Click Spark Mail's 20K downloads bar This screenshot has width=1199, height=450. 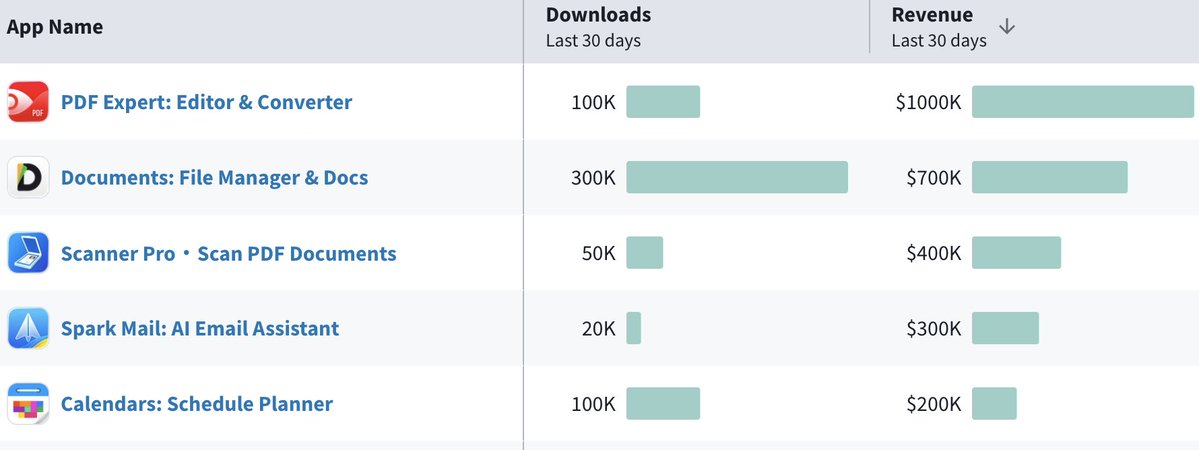click(634, 328)
